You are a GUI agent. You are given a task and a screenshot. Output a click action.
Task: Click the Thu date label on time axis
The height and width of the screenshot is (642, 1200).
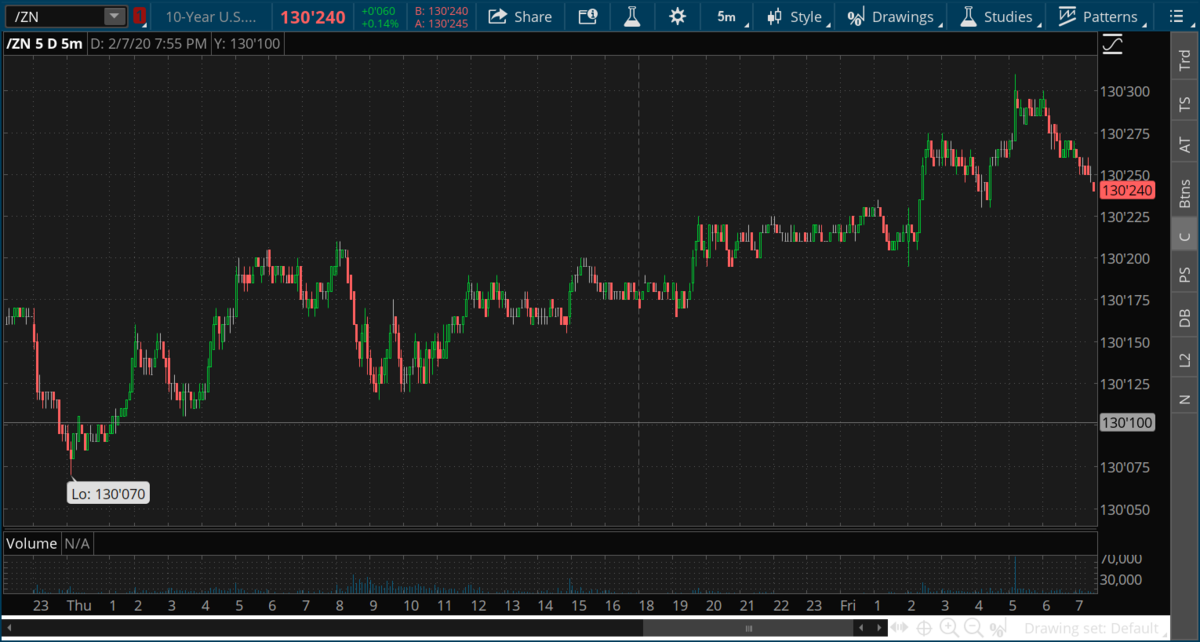(x=78, y=605)
